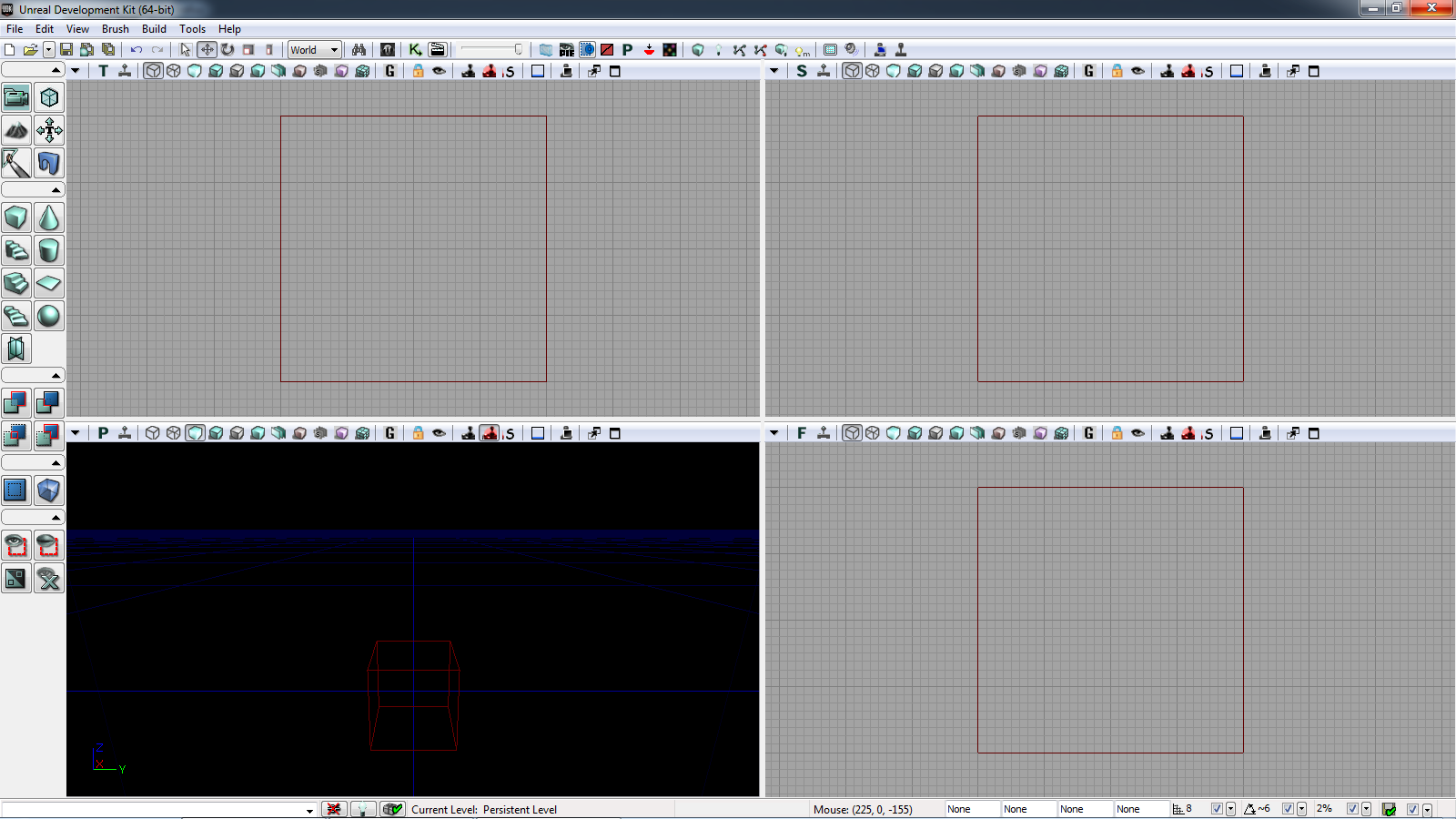The height and width of the screenshot is (819, 1456).
Task: Click the CSG Subtract button
Action: [49, 403]
